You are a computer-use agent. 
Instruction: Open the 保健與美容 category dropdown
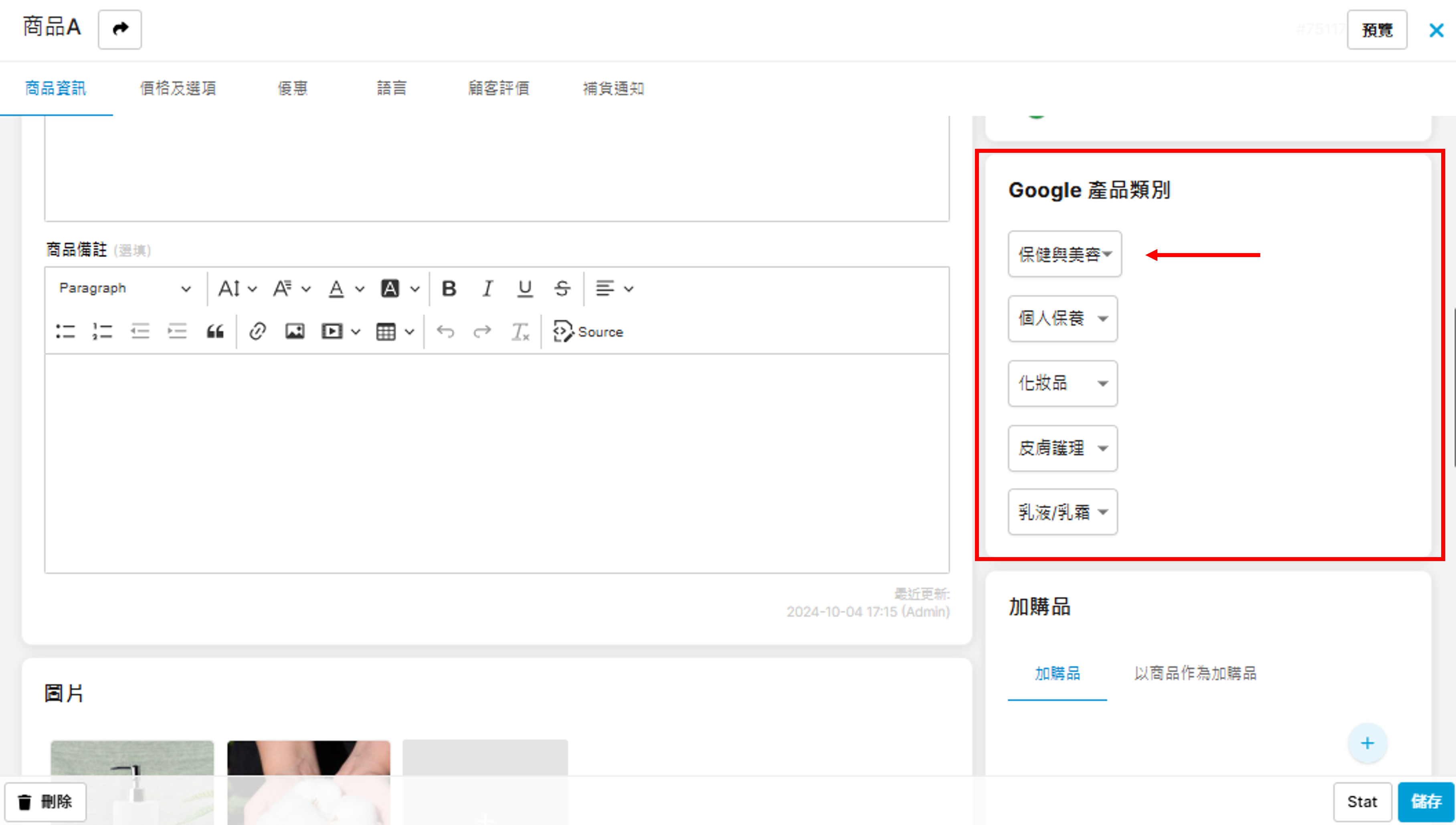pos(1064,254)
